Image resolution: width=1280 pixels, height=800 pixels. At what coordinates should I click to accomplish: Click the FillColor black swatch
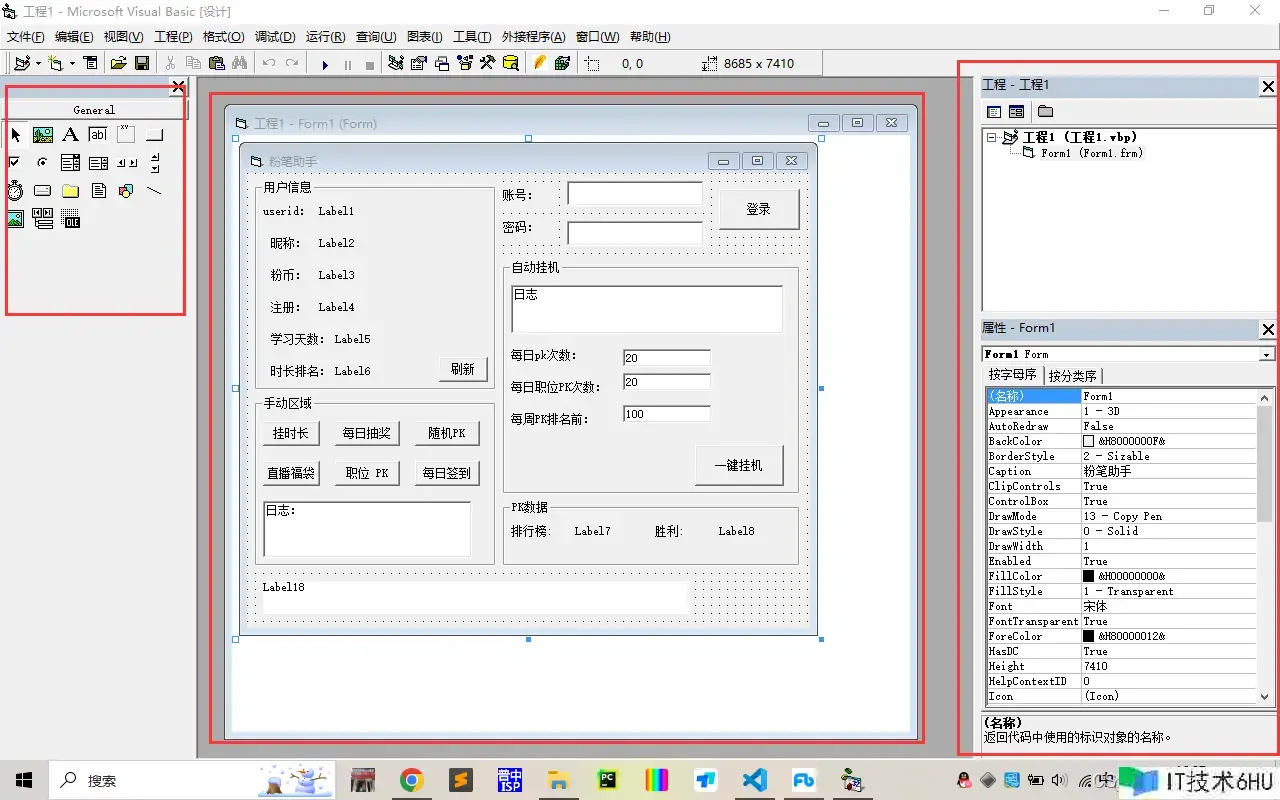point(1089,576)
